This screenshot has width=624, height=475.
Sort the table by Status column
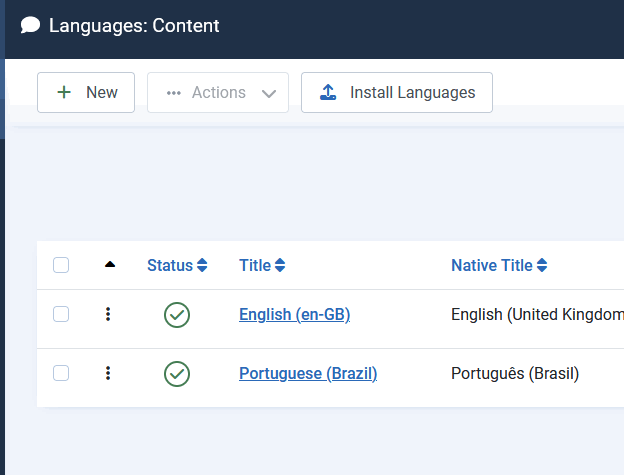click(x=169, y=266)
